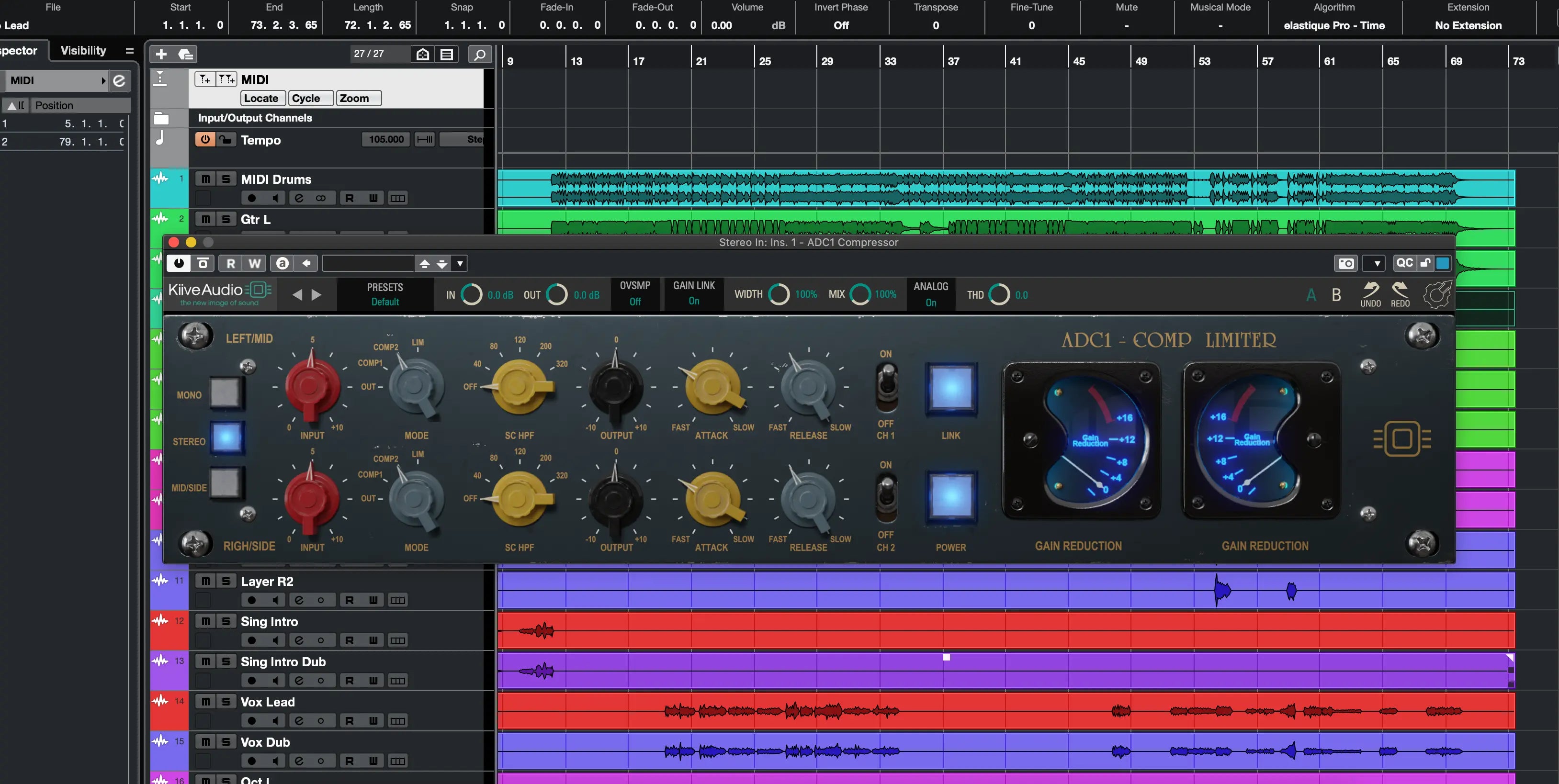Enable monitor on the Vox Dub track

276,761
